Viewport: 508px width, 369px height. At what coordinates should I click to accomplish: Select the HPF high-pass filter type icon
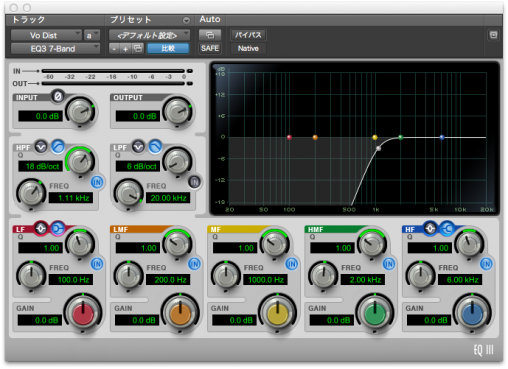point(58,147)
